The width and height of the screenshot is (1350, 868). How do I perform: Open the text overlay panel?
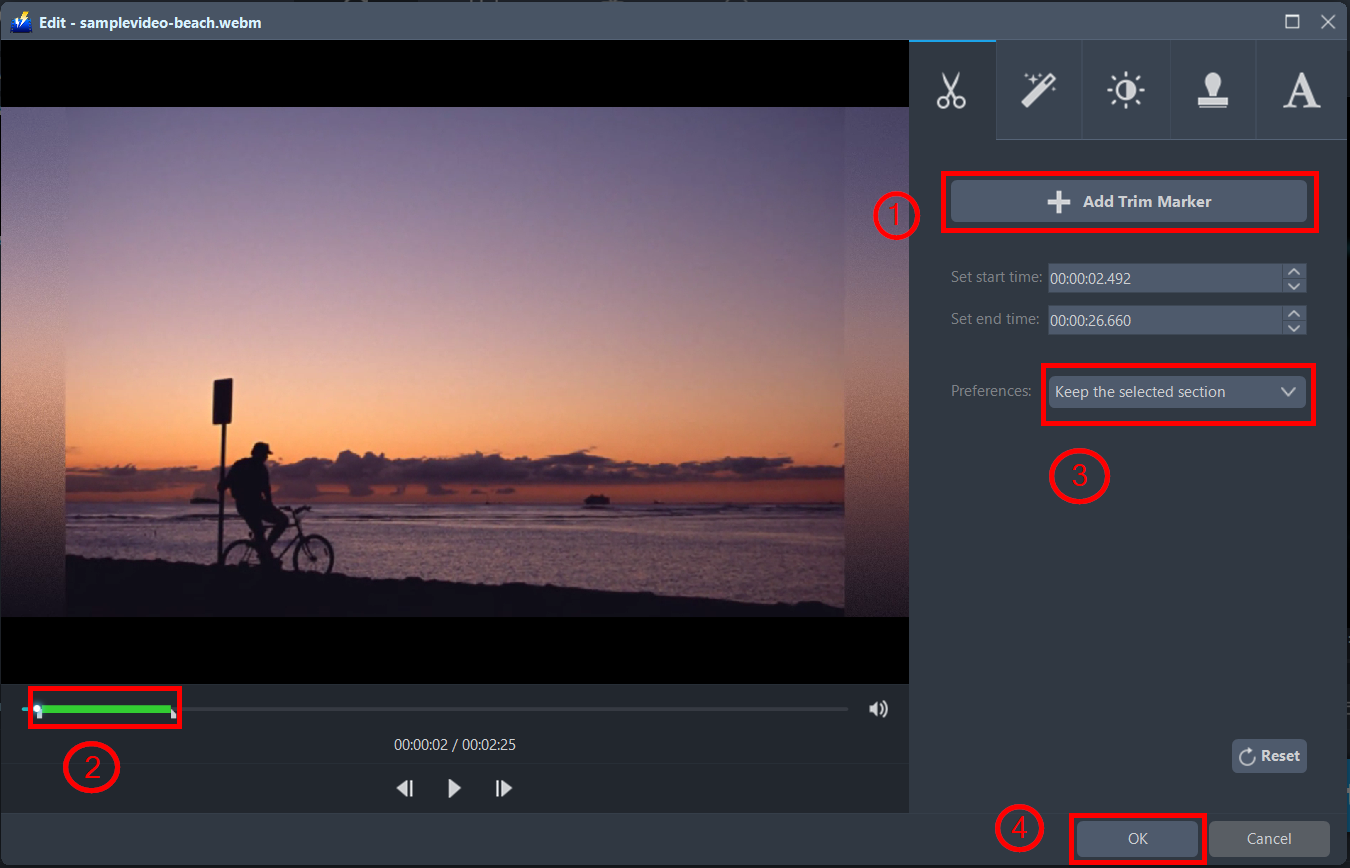(1300, 90)
